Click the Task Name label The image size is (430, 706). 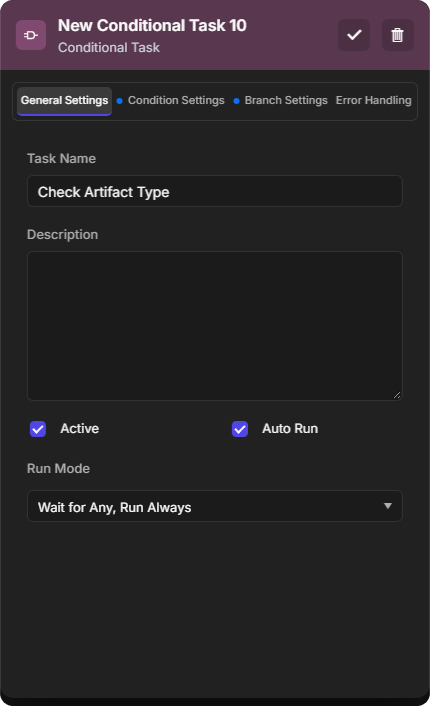62,159
